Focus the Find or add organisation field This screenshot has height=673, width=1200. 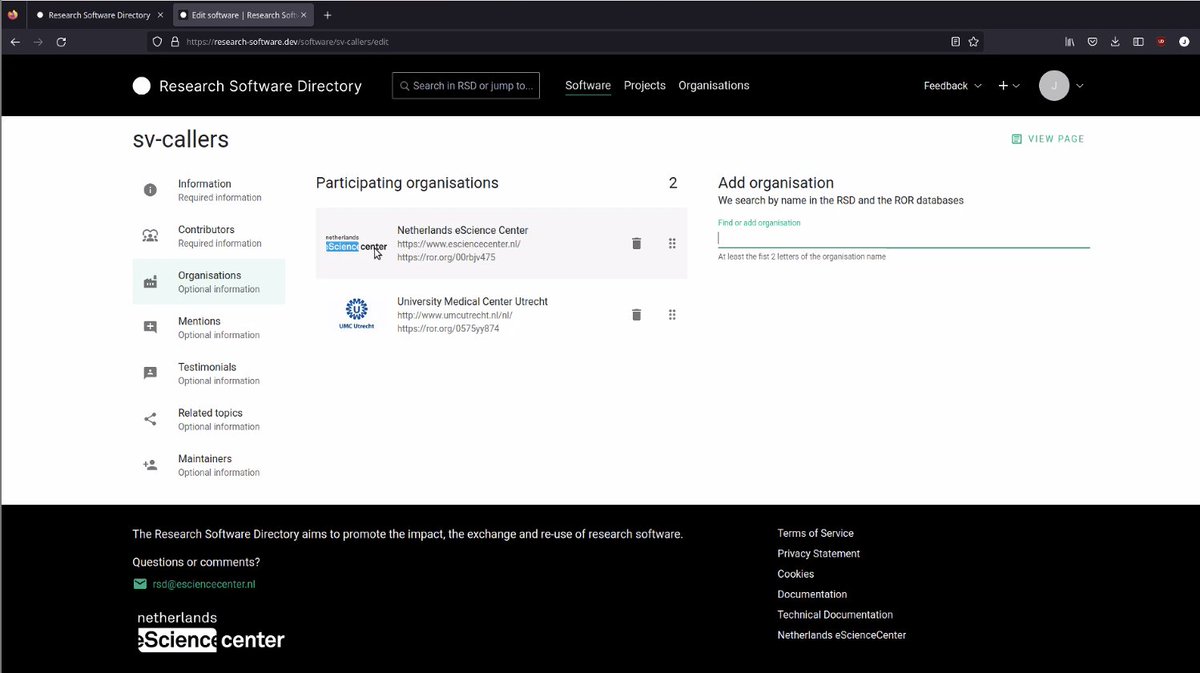(903, 238)
